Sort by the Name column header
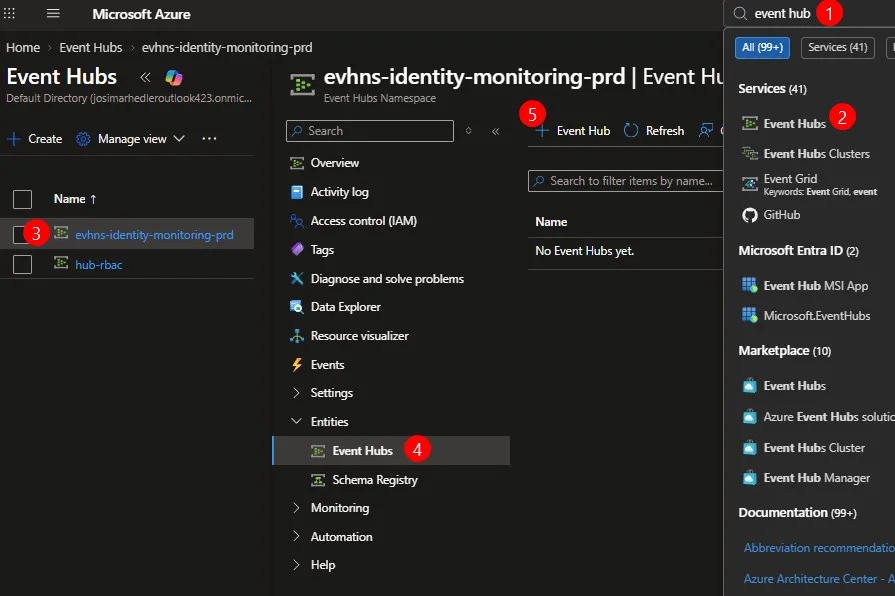The image size is (895, 596). pyautogui.click(x=75, y=199)
